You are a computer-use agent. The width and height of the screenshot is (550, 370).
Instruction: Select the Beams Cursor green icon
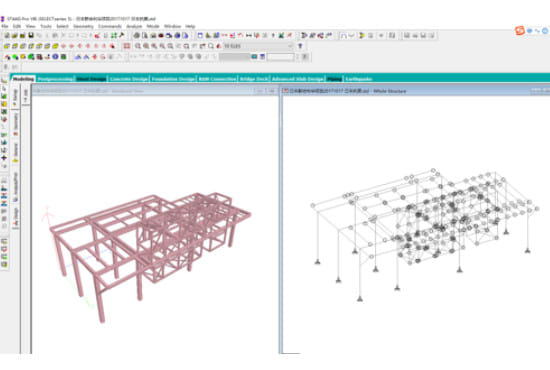click(15, 57)
